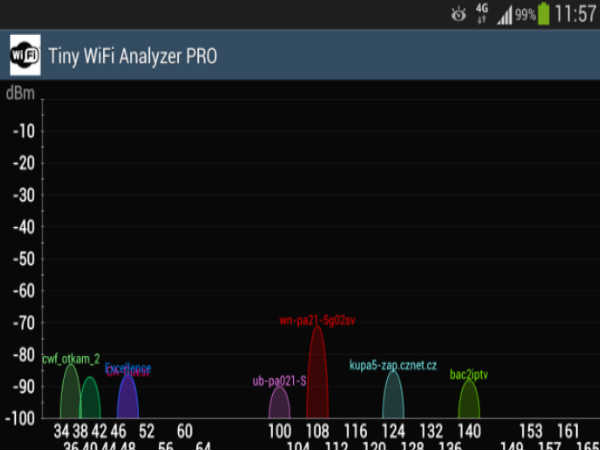Tap the kupa5-zap.cznet.cz network label
Image resolution: width=600 pixels, height=450 pixels.
(x=393, y=366)
